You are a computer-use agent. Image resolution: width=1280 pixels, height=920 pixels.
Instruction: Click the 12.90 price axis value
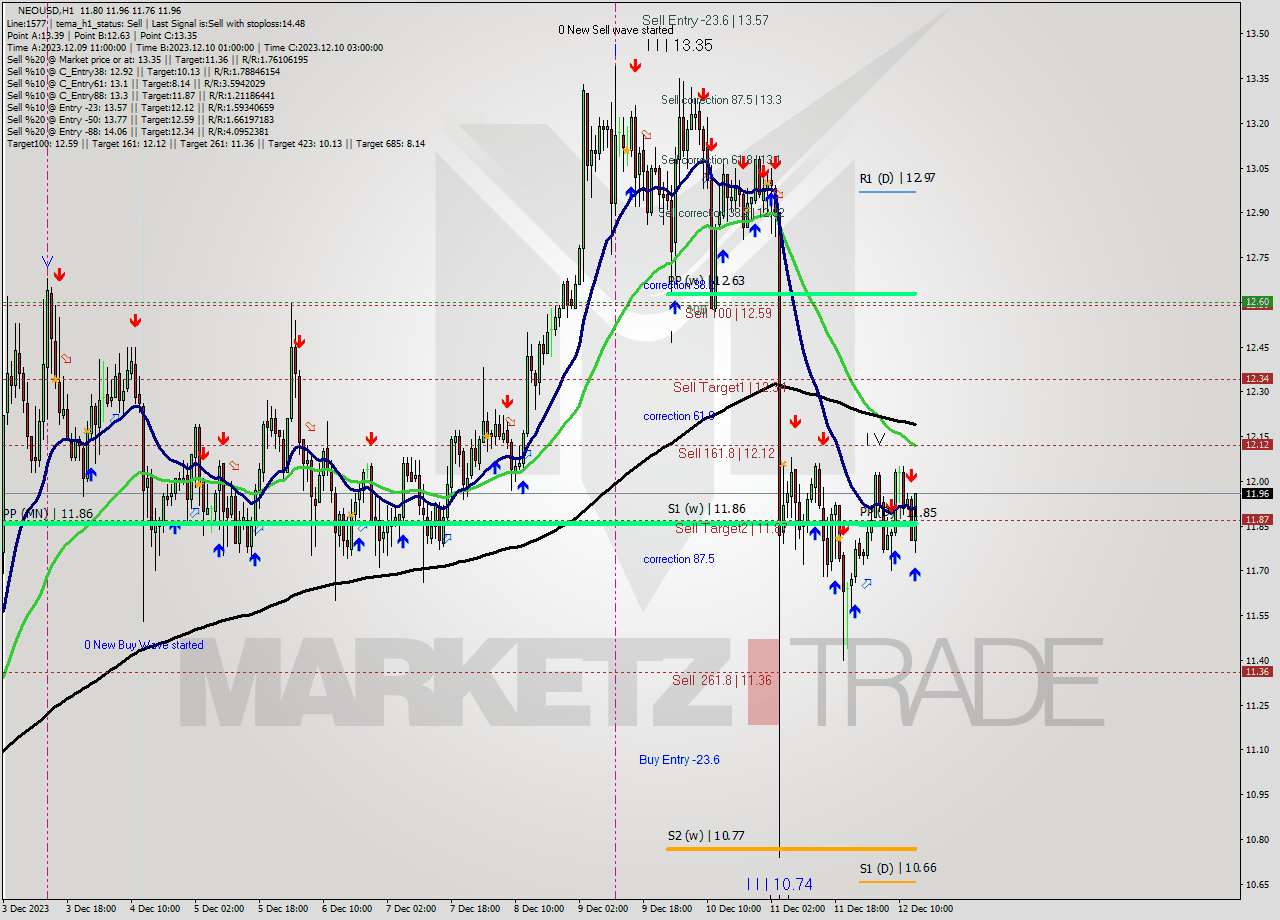[1257, 212]
